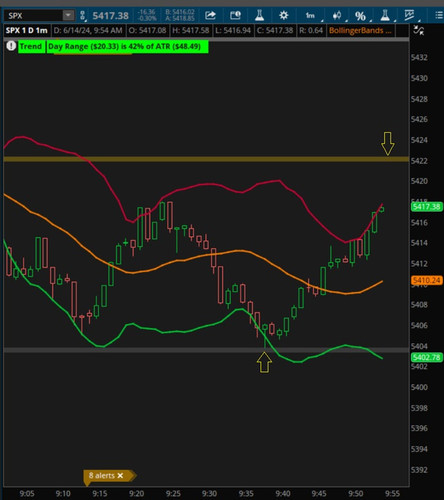Open the symbol selector dropdown arrow
This screenshot has width=444, height=500.
[68, 16]
